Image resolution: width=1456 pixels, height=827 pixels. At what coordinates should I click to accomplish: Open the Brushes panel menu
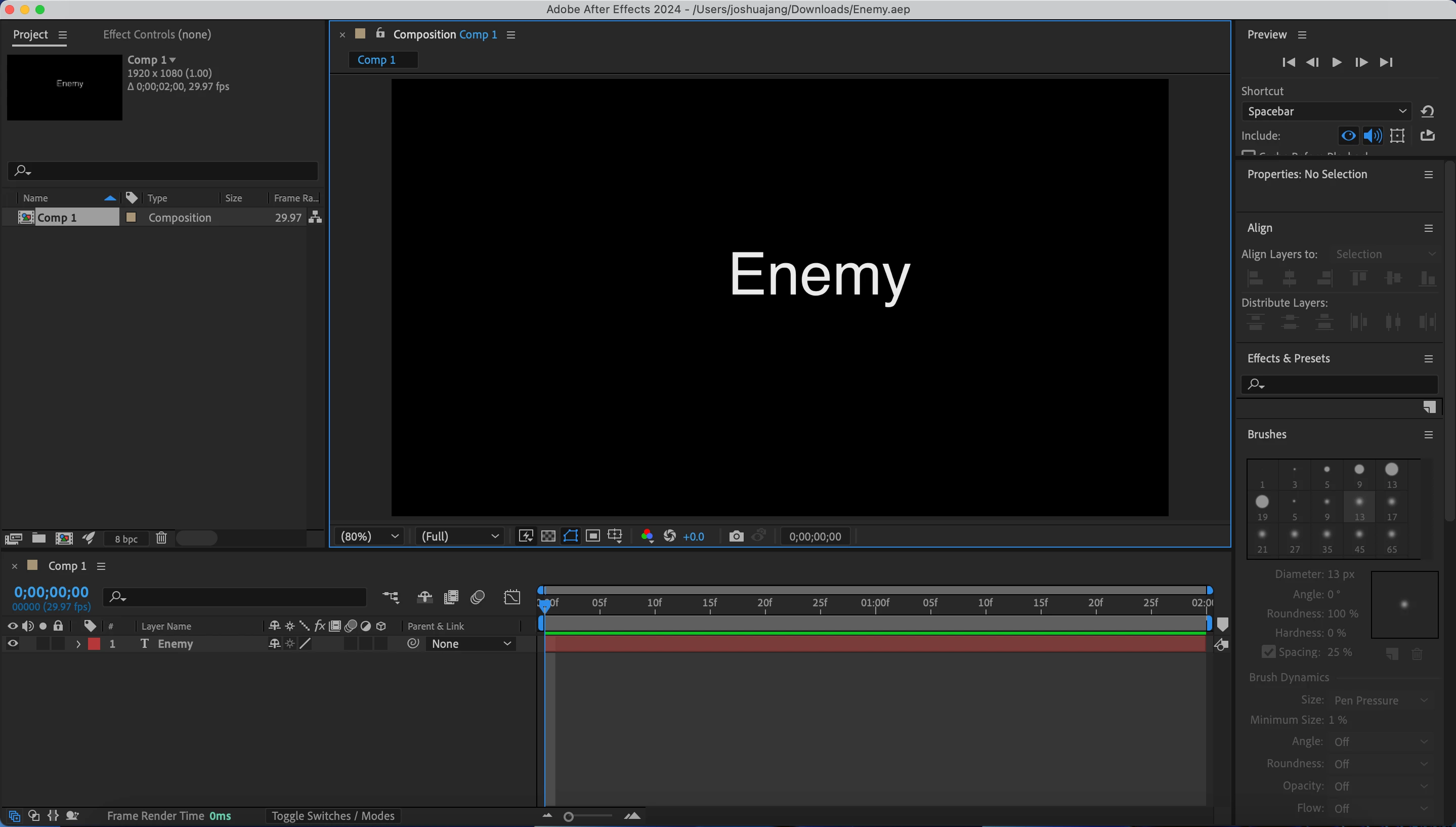click(1428, 435)
